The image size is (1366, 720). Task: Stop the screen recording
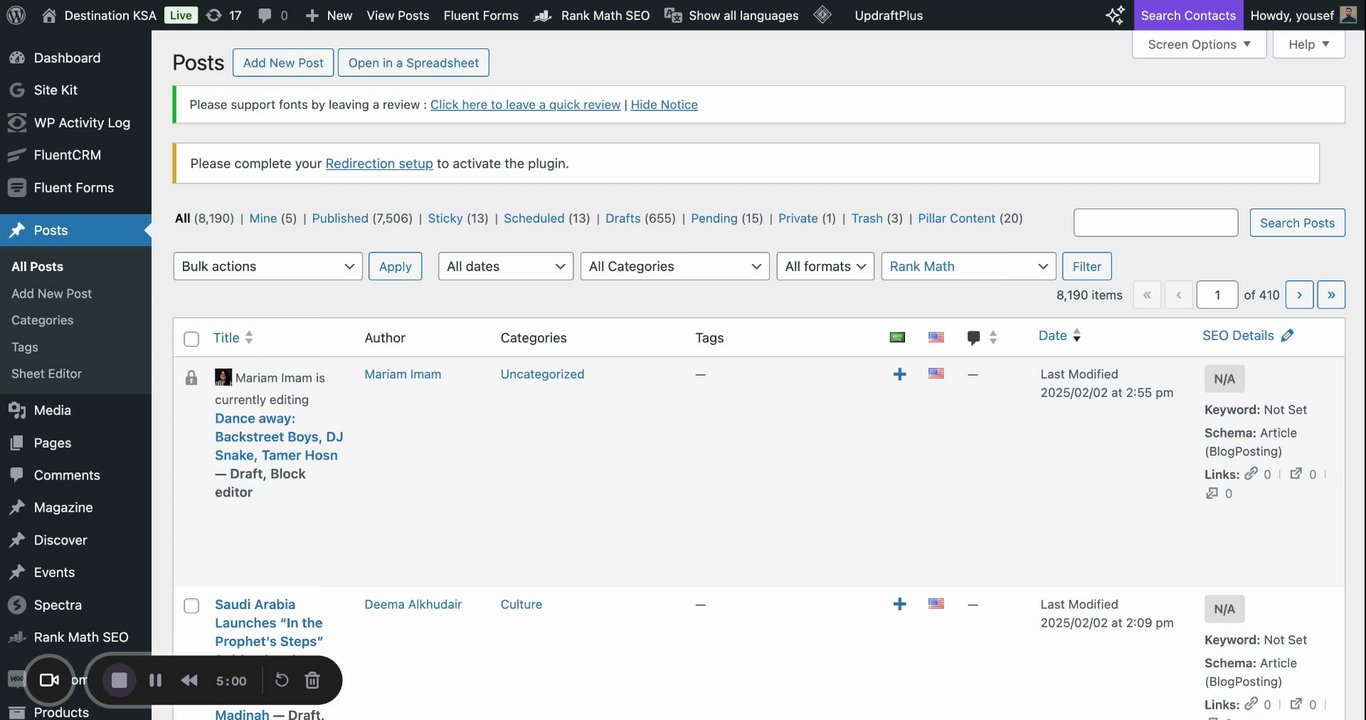click(119, 680)
